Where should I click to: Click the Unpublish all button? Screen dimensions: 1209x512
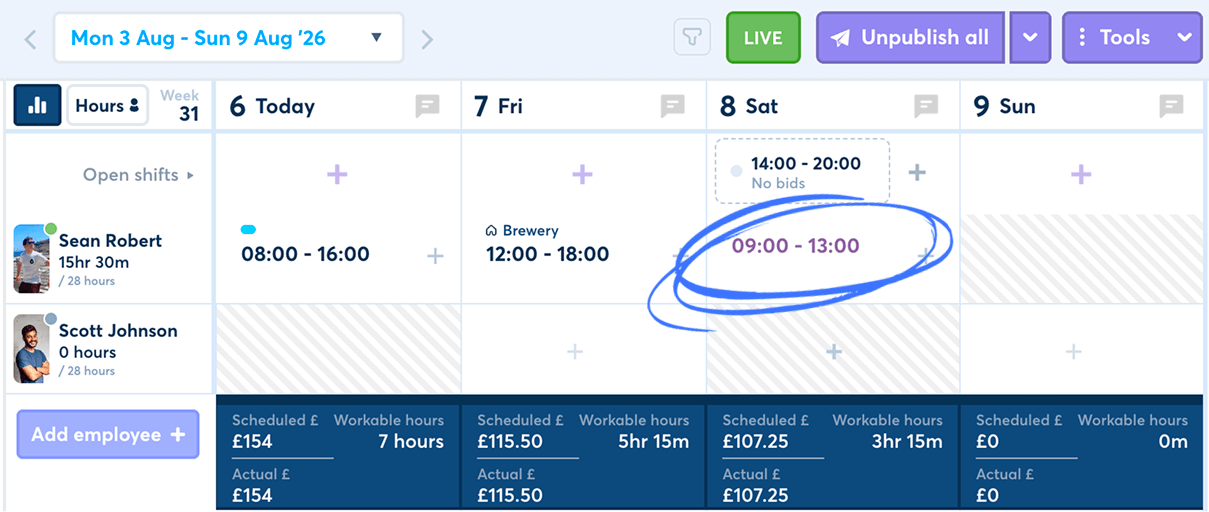point(910,38)
